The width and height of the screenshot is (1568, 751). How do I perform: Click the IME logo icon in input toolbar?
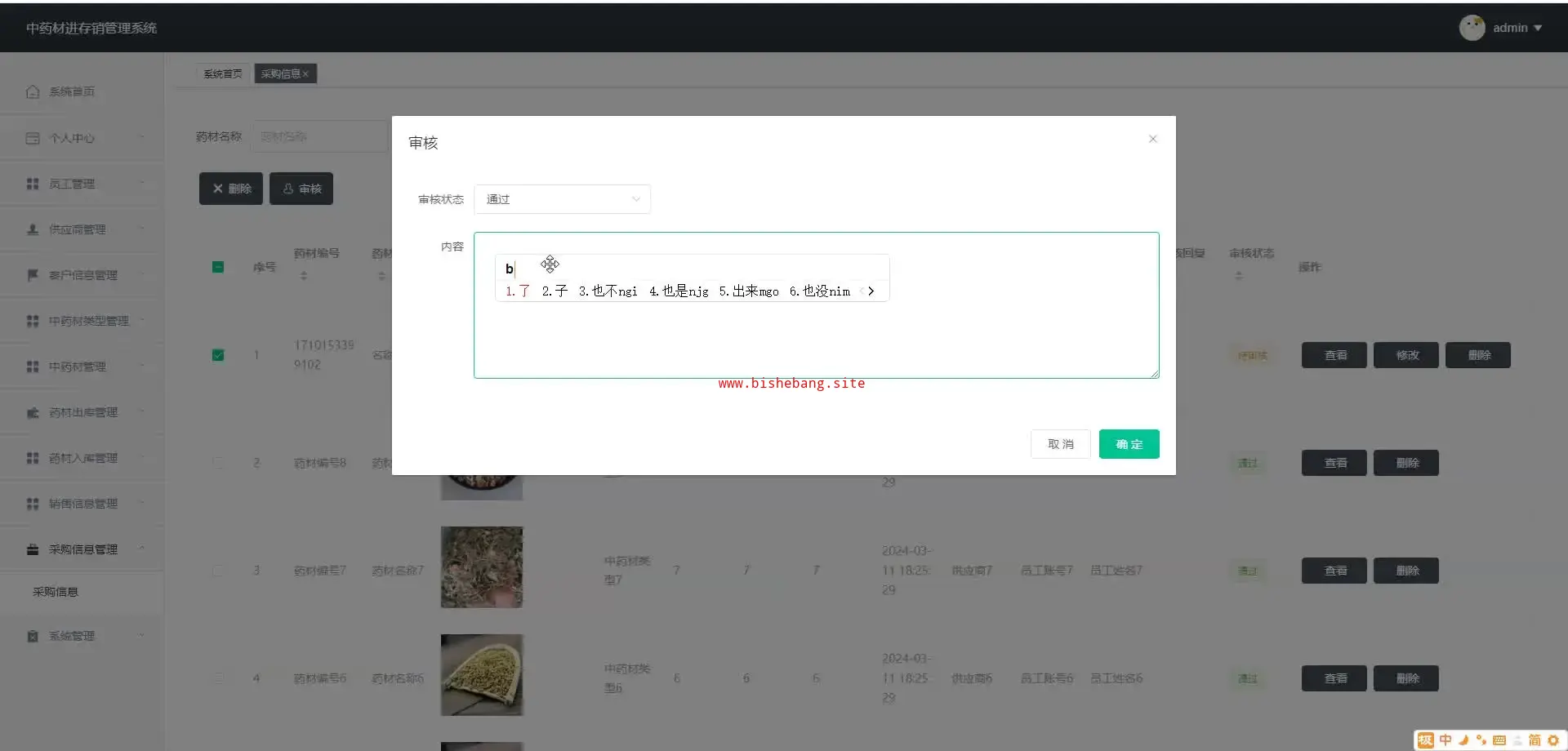point(1426,740)
